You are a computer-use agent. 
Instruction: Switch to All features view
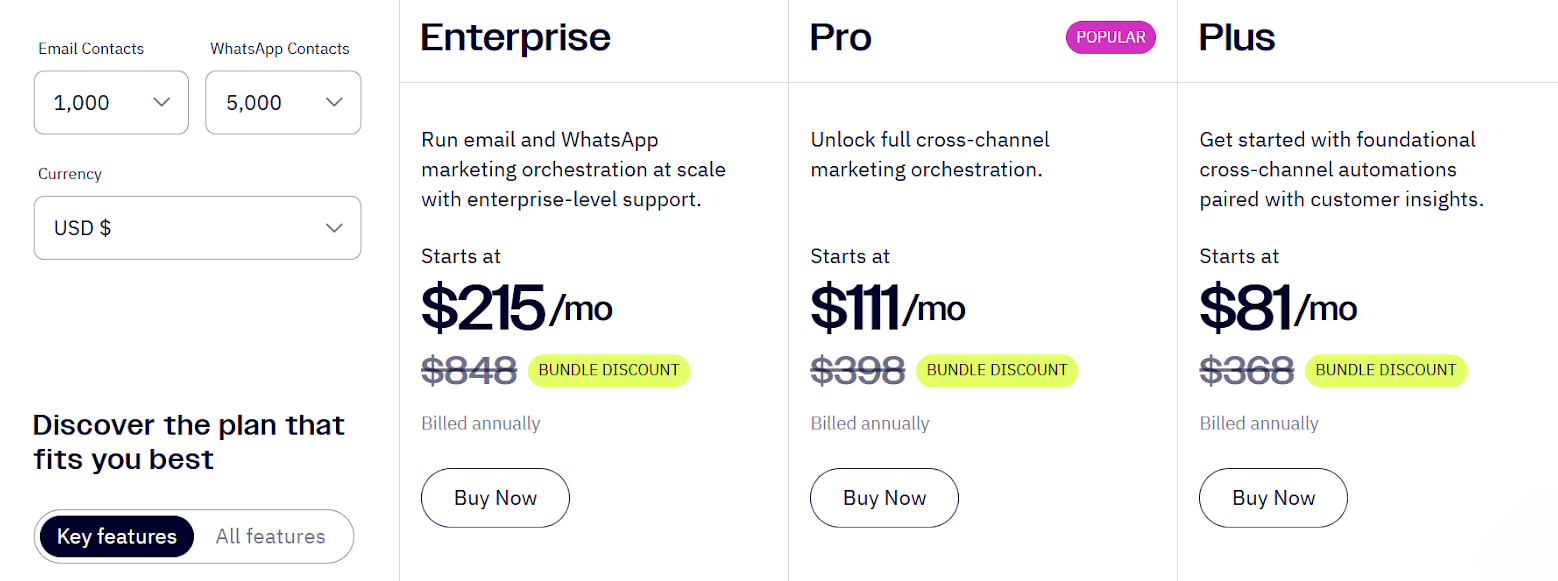point(270,537)
